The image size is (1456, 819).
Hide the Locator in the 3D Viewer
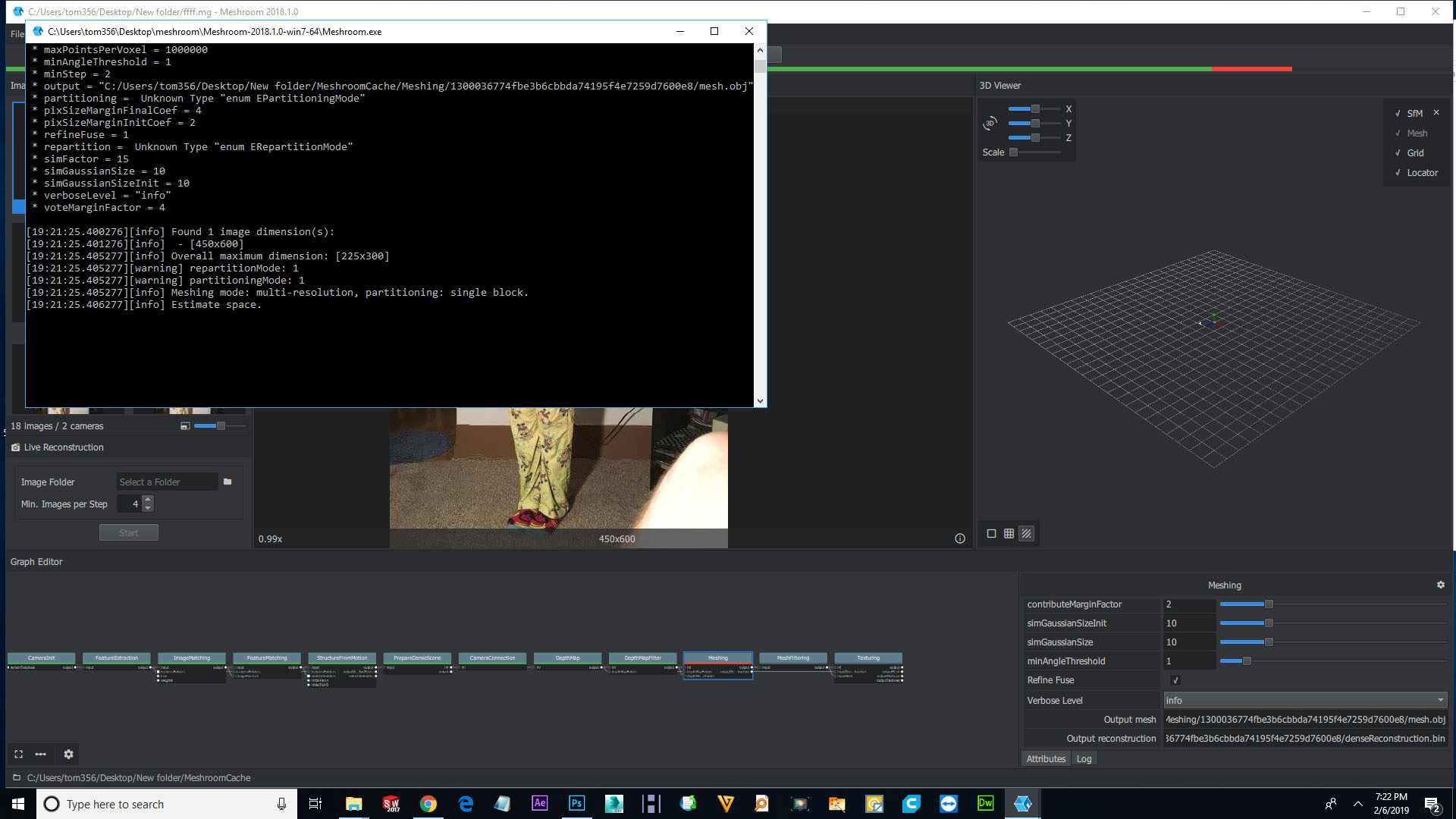point(1398,172)
